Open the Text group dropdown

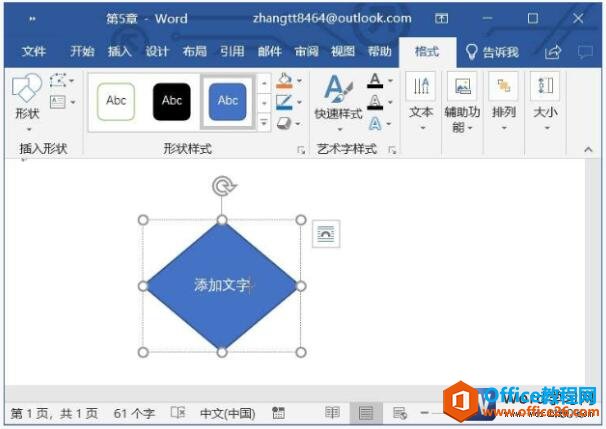click(421, 102)
